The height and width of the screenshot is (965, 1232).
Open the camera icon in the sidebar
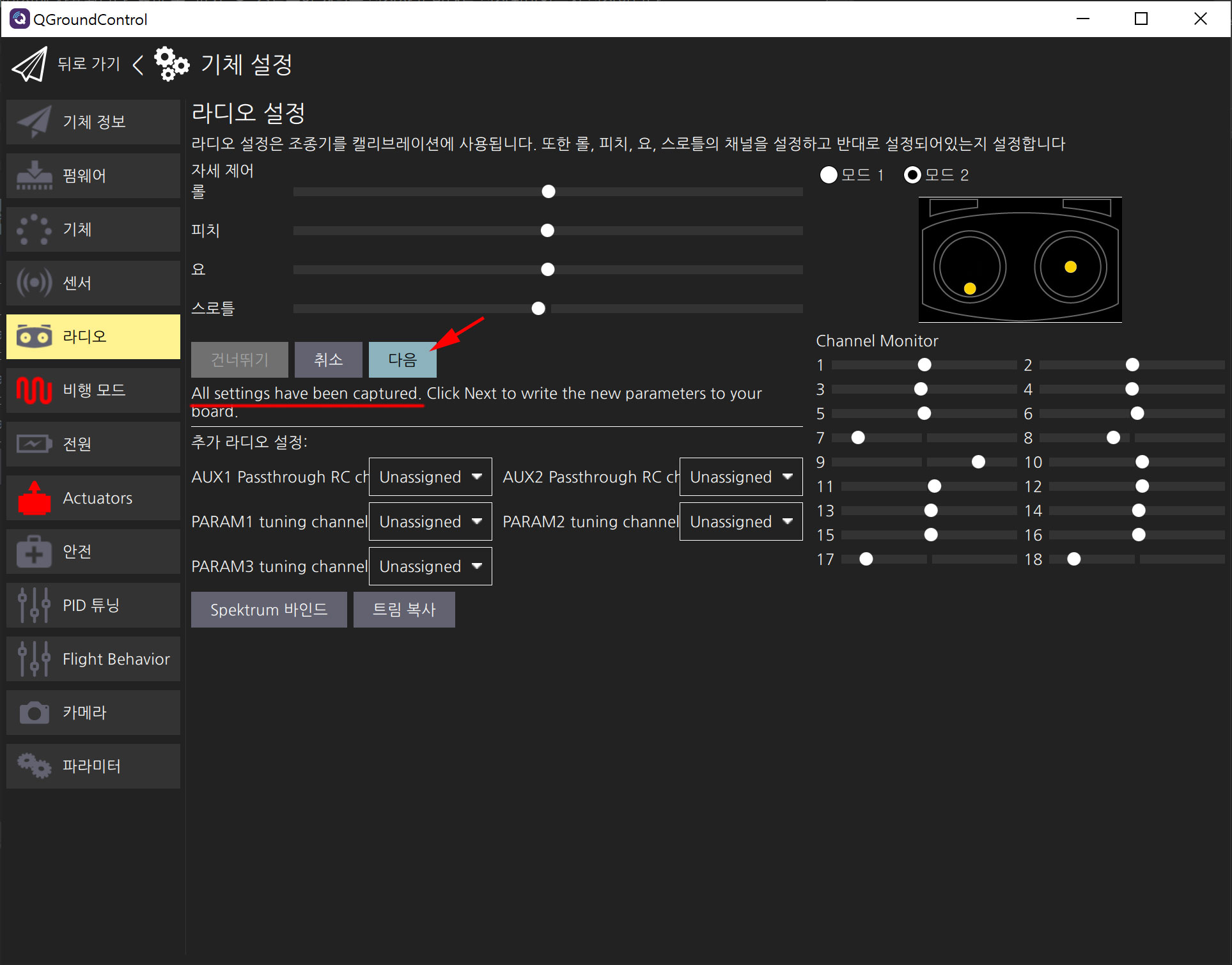pyautogui.click(x=35, y=713)
